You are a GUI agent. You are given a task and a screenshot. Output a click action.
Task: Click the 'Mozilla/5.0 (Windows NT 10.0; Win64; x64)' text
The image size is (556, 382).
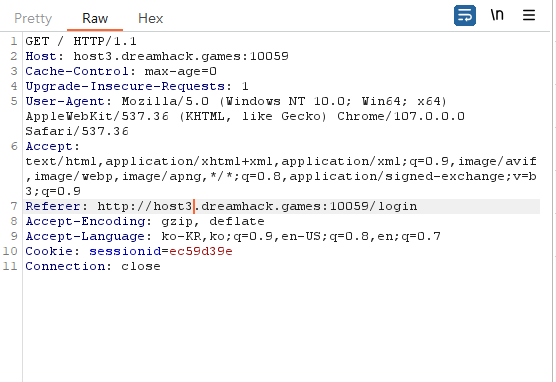pyautogui.click(x=284, y=101)
